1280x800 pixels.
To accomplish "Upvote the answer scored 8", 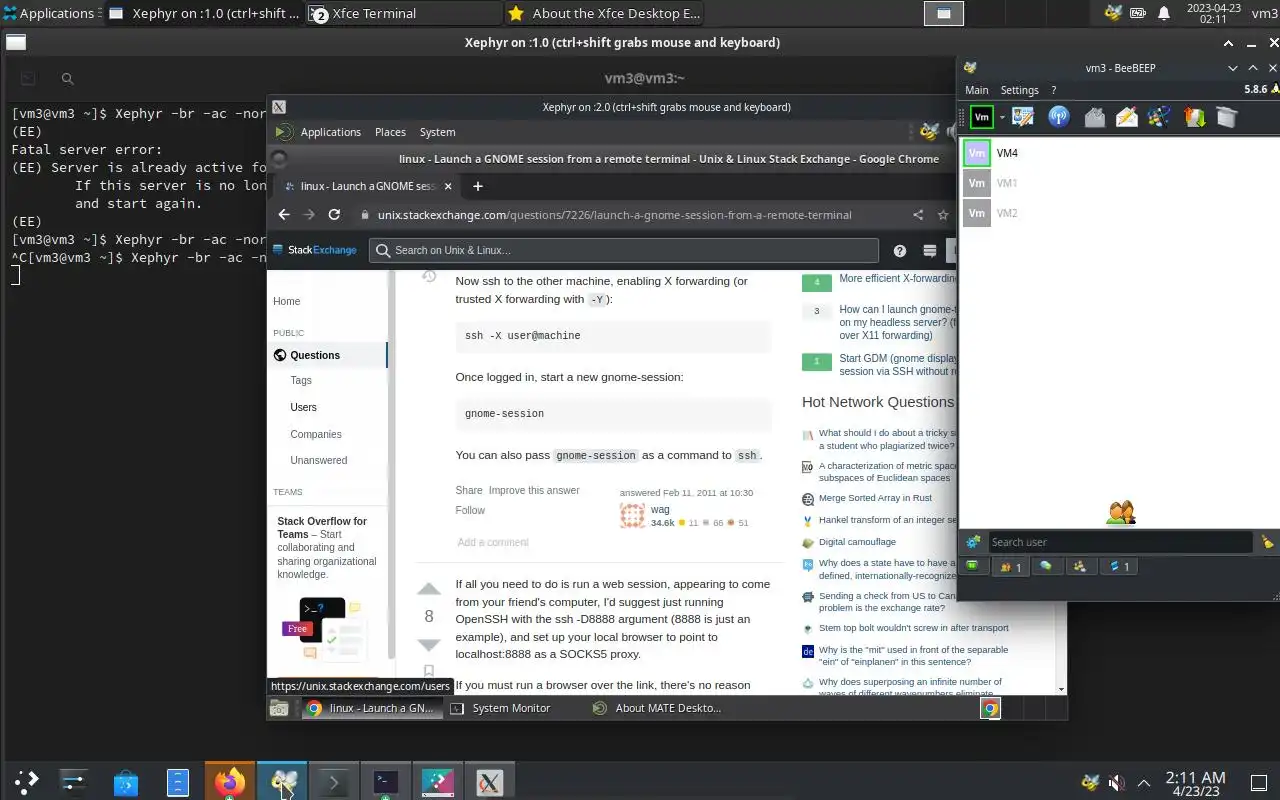I will coord(429,588).
